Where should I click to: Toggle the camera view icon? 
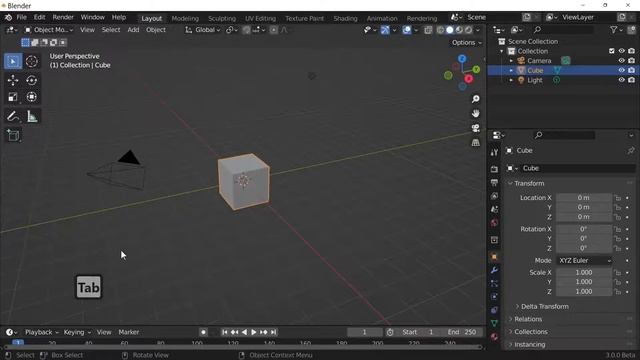point(476,128)
